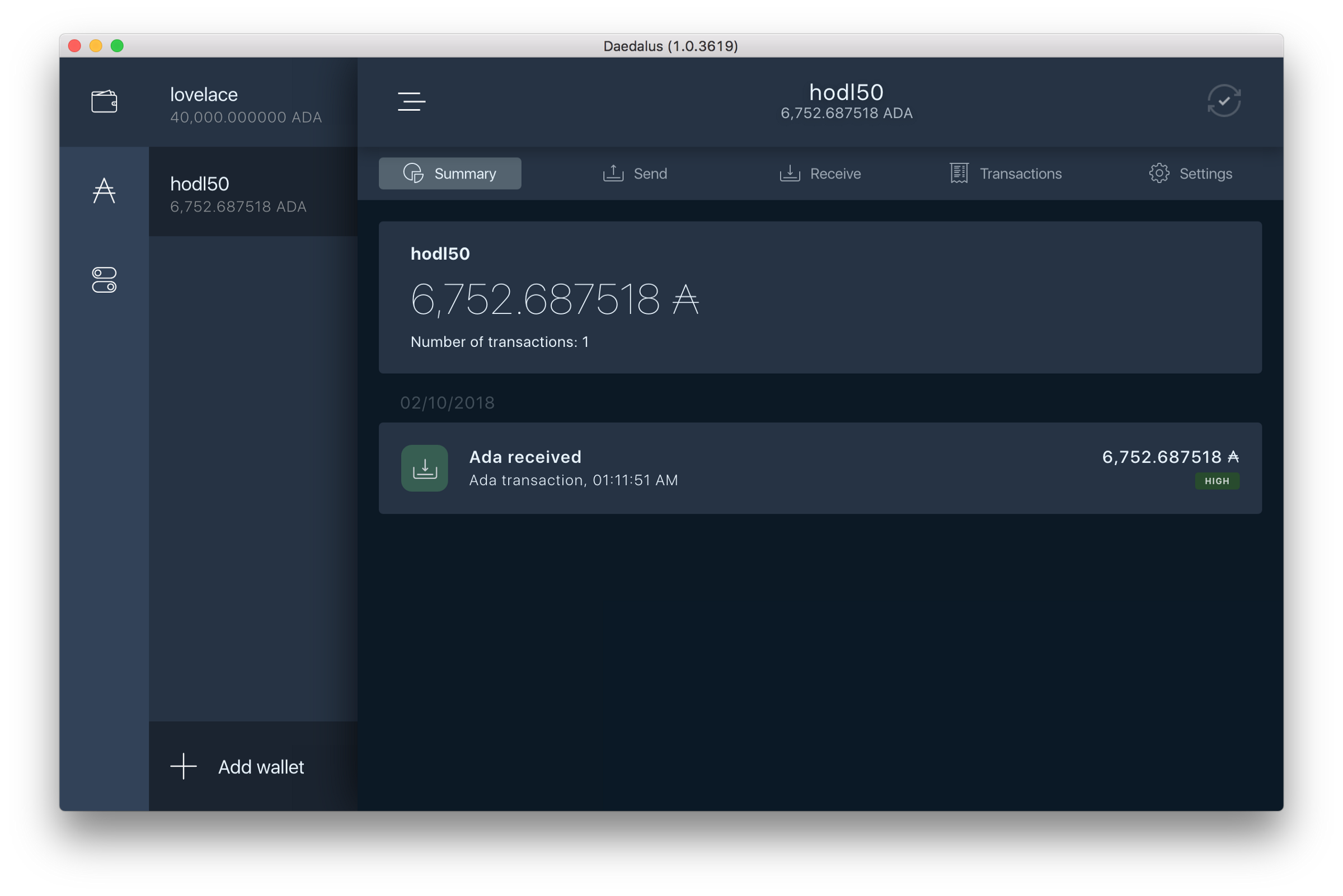Click the Send tab upload icon
This screenshot has width=1343, height=896.
[613, 173]
